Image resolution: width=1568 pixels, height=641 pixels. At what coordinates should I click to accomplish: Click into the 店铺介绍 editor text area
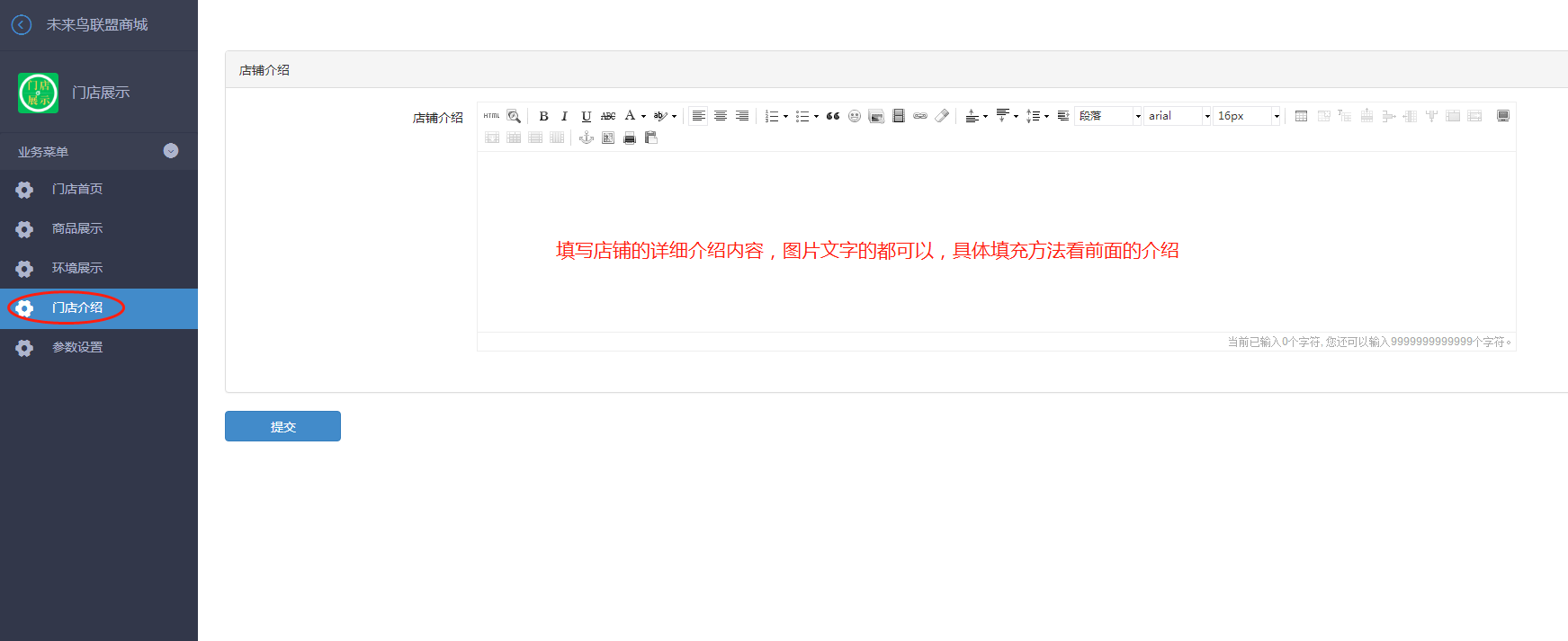click(x=996, y=242)
